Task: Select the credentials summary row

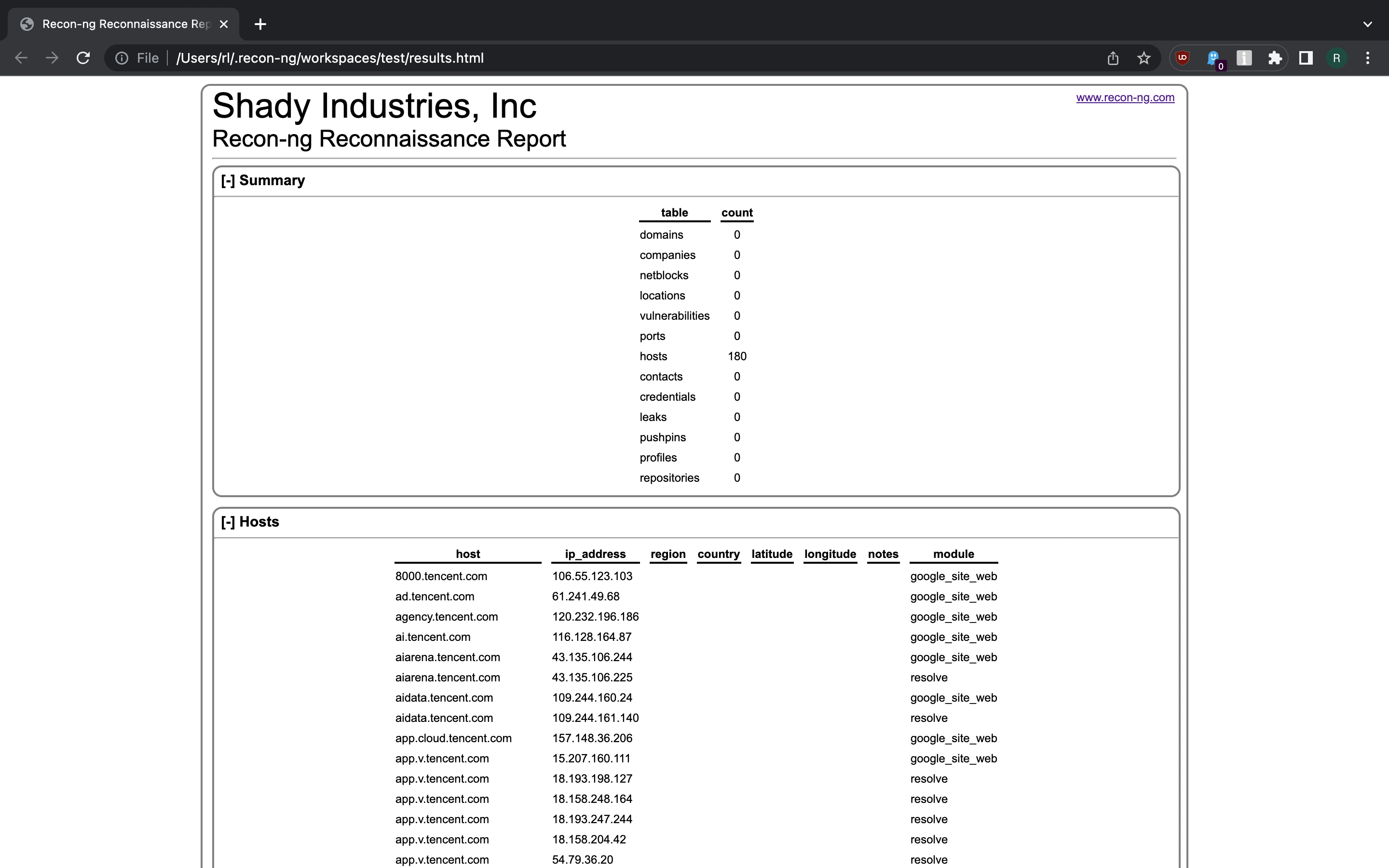Action: pyautogui.click(x=696, y=397)
